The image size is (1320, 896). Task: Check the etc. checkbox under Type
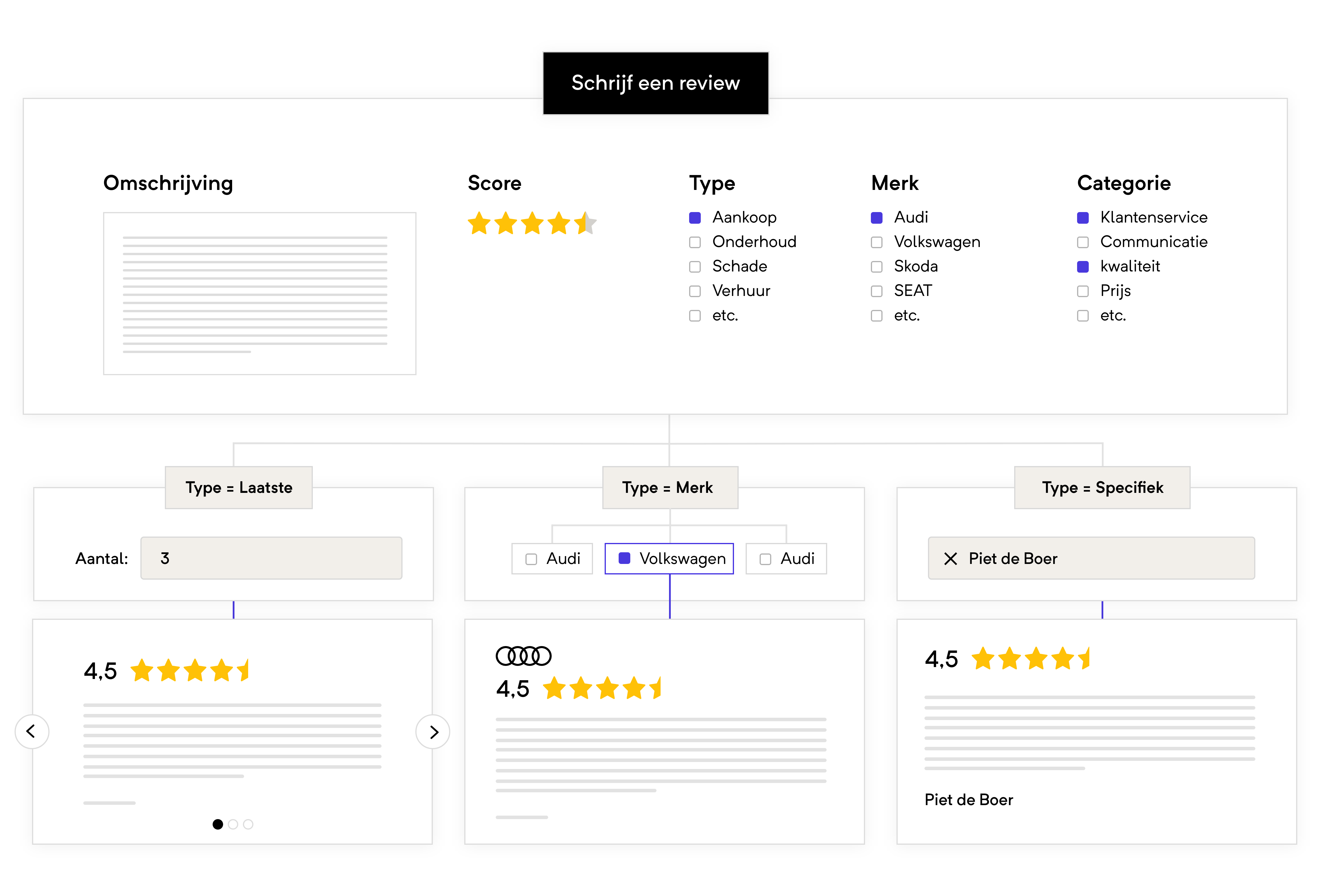[695, 315]
